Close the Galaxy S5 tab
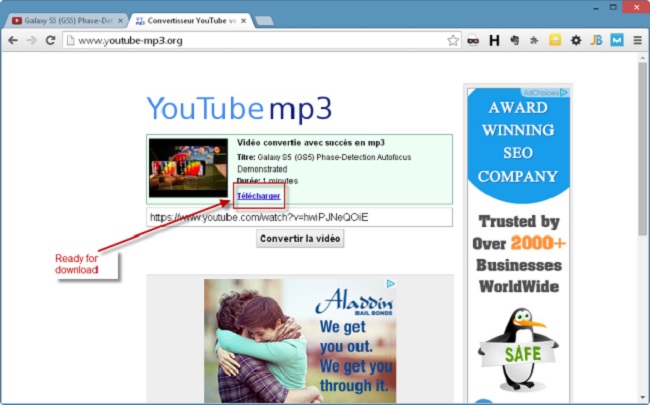Screen dimensions: 650x405 pos(120,21)
